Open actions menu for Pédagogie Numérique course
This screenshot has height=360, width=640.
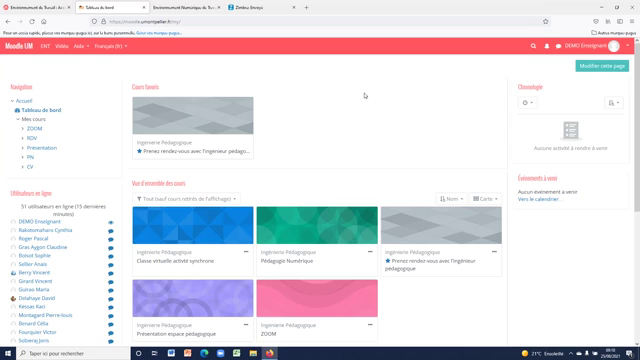(x=370, y=252)
